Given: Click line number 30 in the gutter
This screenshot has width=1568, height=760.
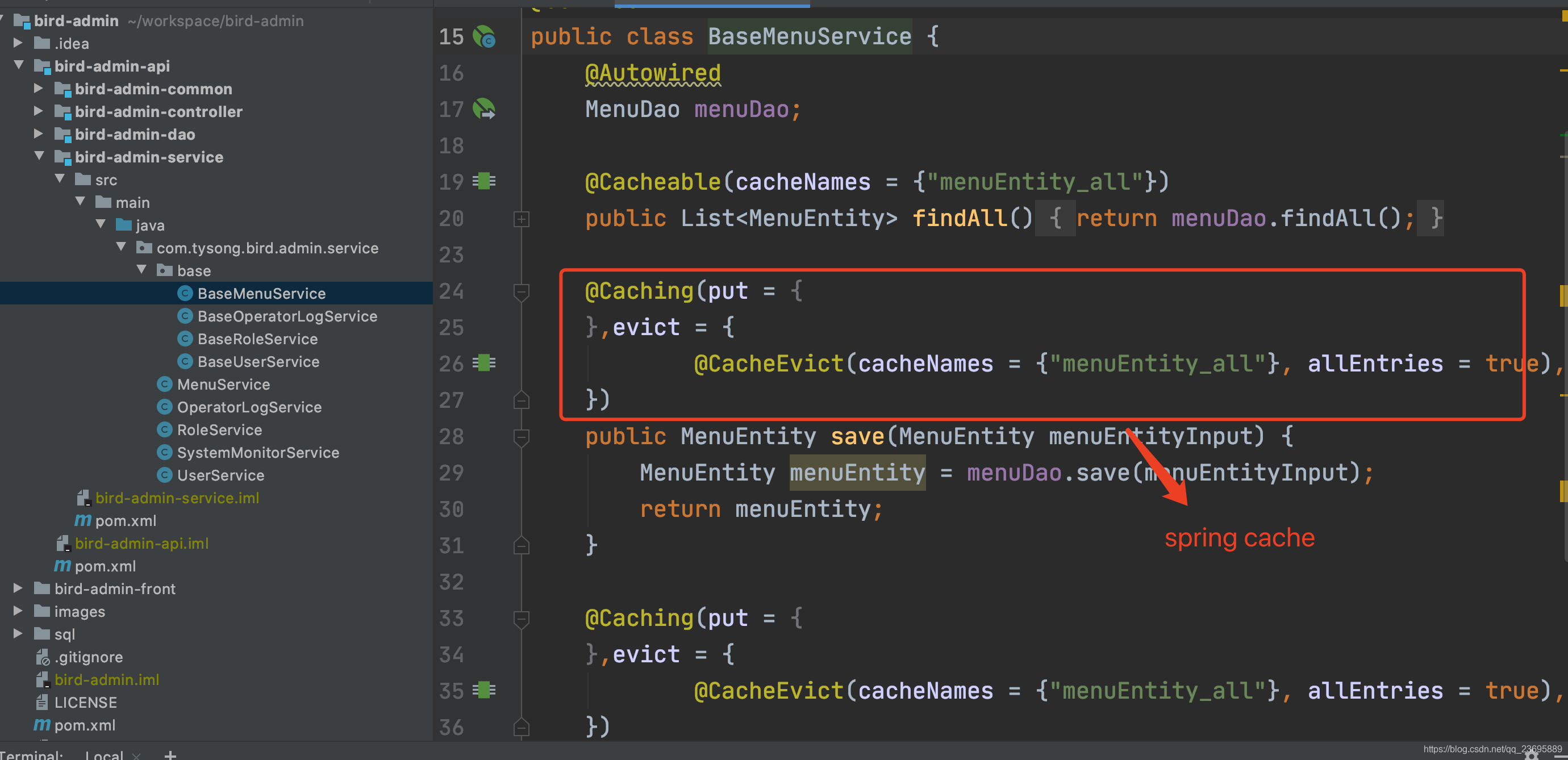Looking at the screenshot, I should (x=451, y=510).
